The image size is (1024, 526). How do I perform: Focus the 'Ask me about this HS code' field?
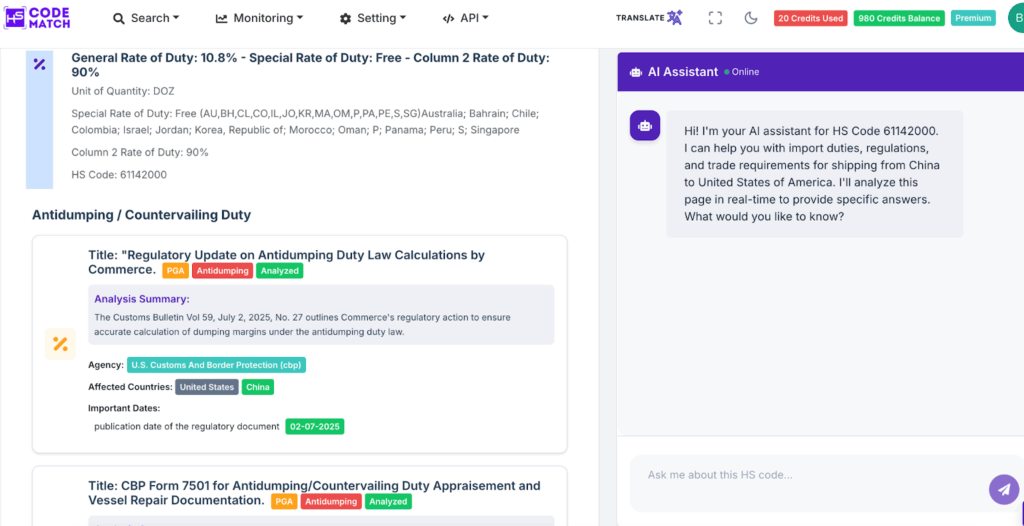tap(800, 476)
